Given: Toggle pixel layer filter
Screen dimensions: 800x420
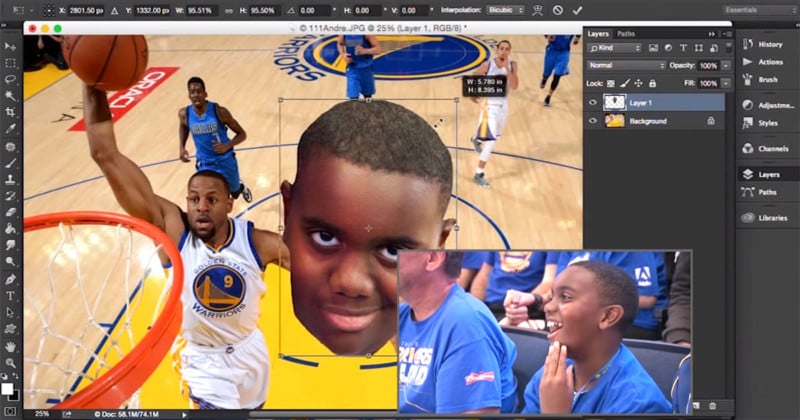Looking at the screenshot, I should (653, 48).
